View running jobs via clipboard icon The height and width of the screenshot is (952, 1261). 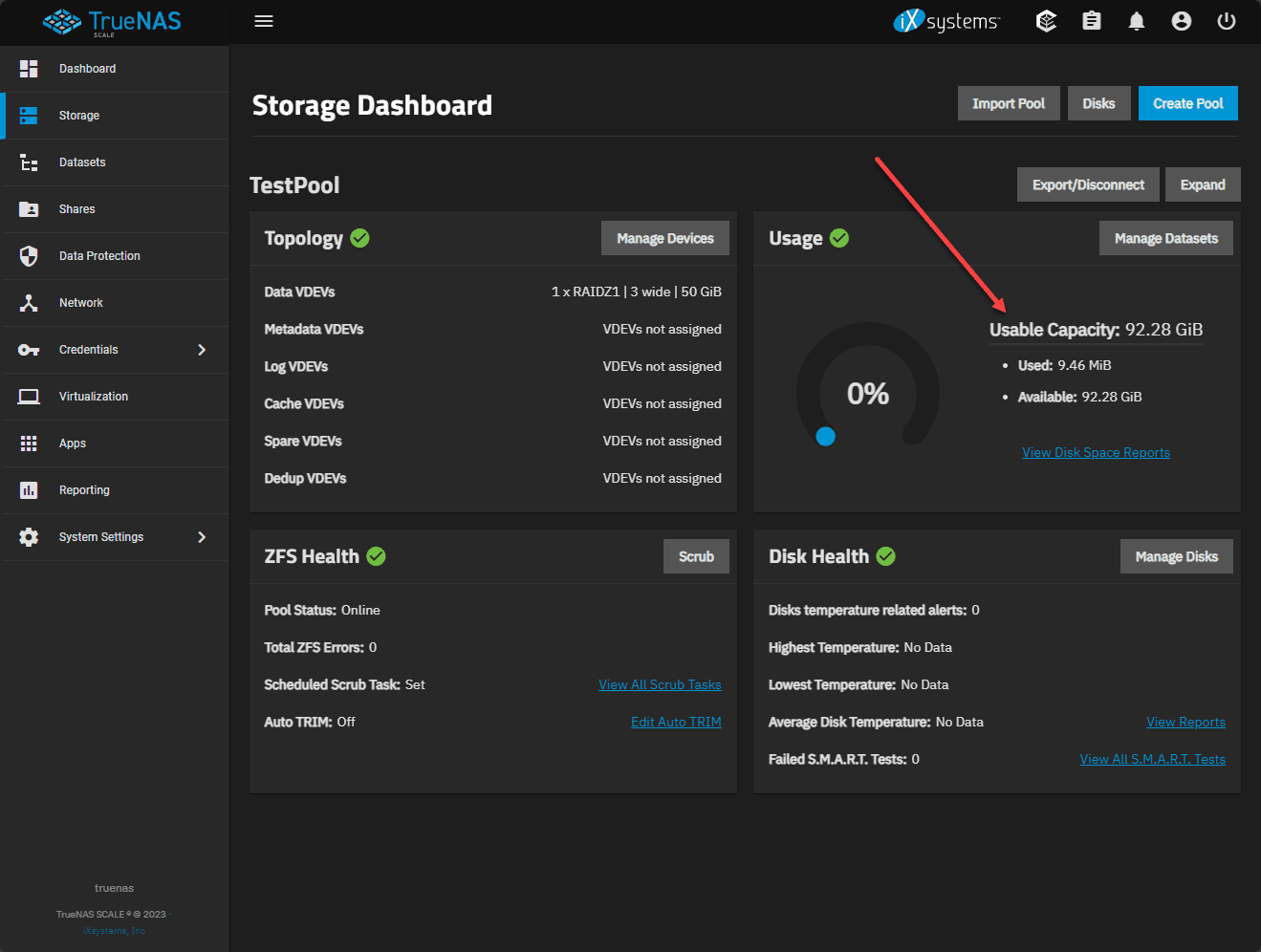(1091, 20)
